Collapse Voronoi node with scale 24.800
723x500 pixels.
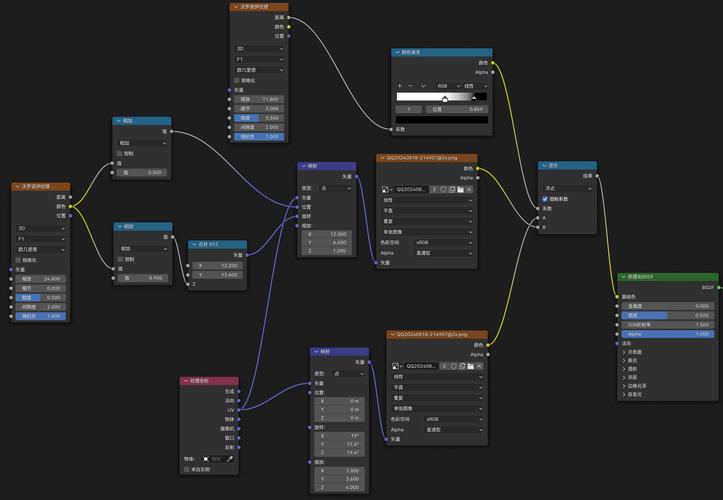(18, 186)
